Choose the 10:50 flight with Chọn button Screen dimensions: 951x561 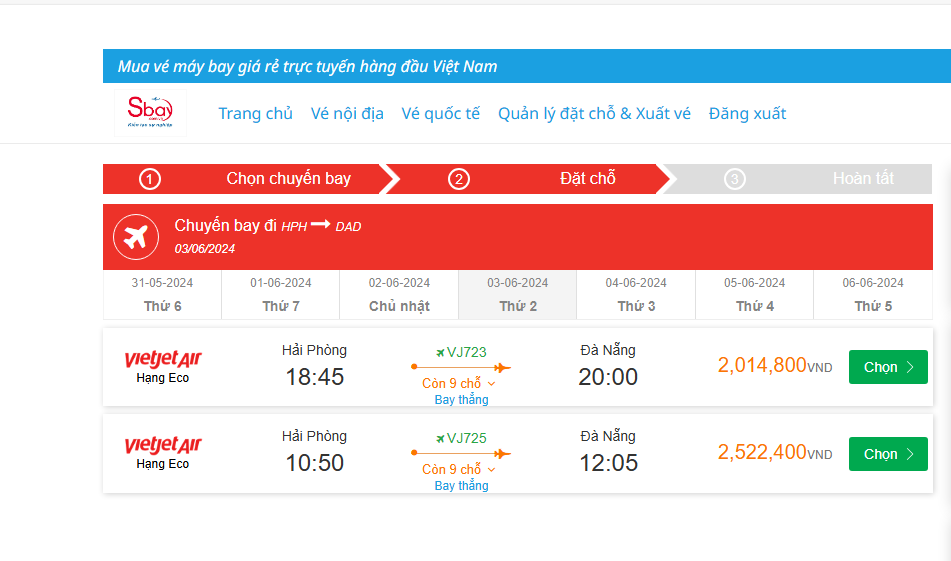[888, 454]
